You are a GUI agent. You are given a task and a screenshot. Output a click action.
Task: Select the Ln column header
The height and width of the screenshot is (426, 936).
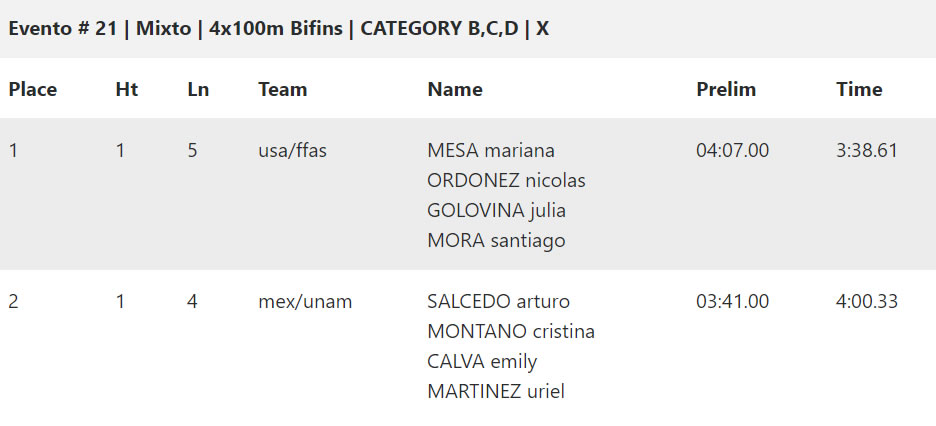[x=198, y=89]
